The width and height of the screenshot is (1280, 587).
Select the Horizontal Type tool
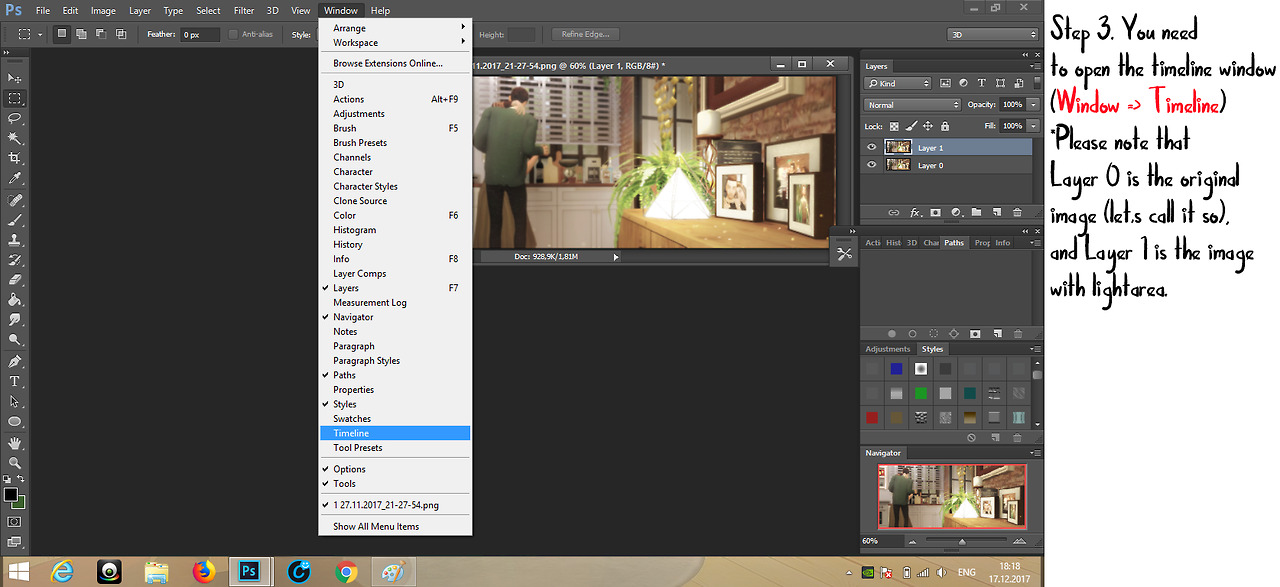(15, 381)
